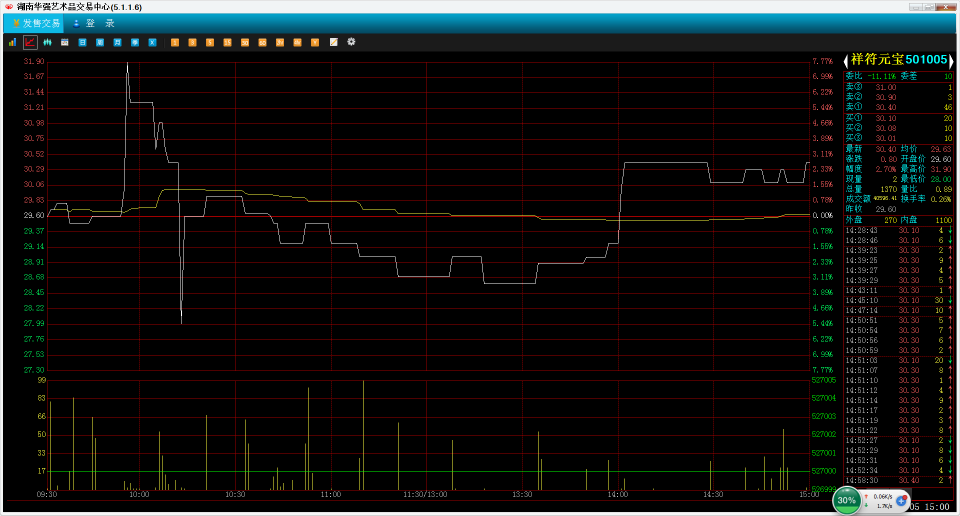Select the 14:58:30 trade at 30.40
This screenshot has height=516, width=960.
(x=899, y=480)
